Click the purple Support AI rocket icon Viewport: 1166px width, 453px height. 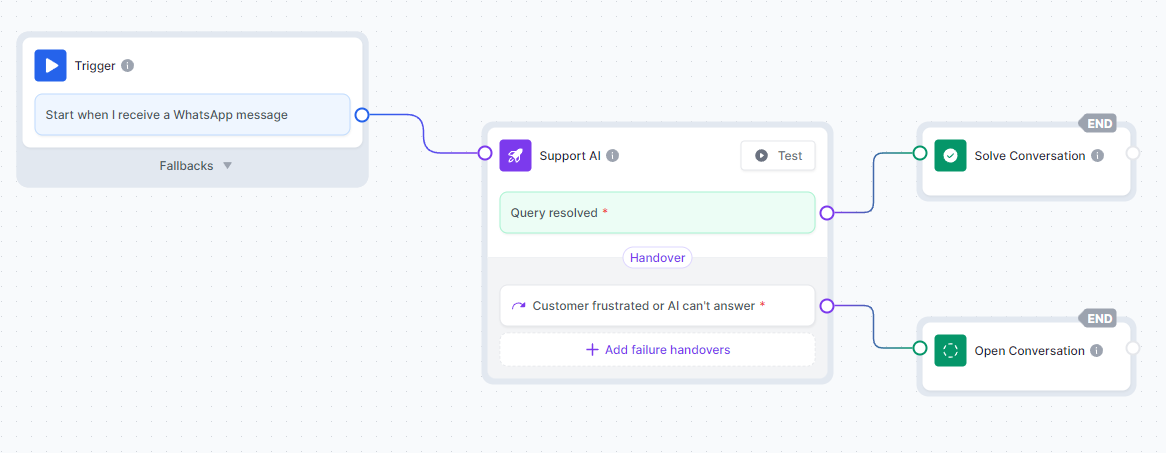click(515, 155)
